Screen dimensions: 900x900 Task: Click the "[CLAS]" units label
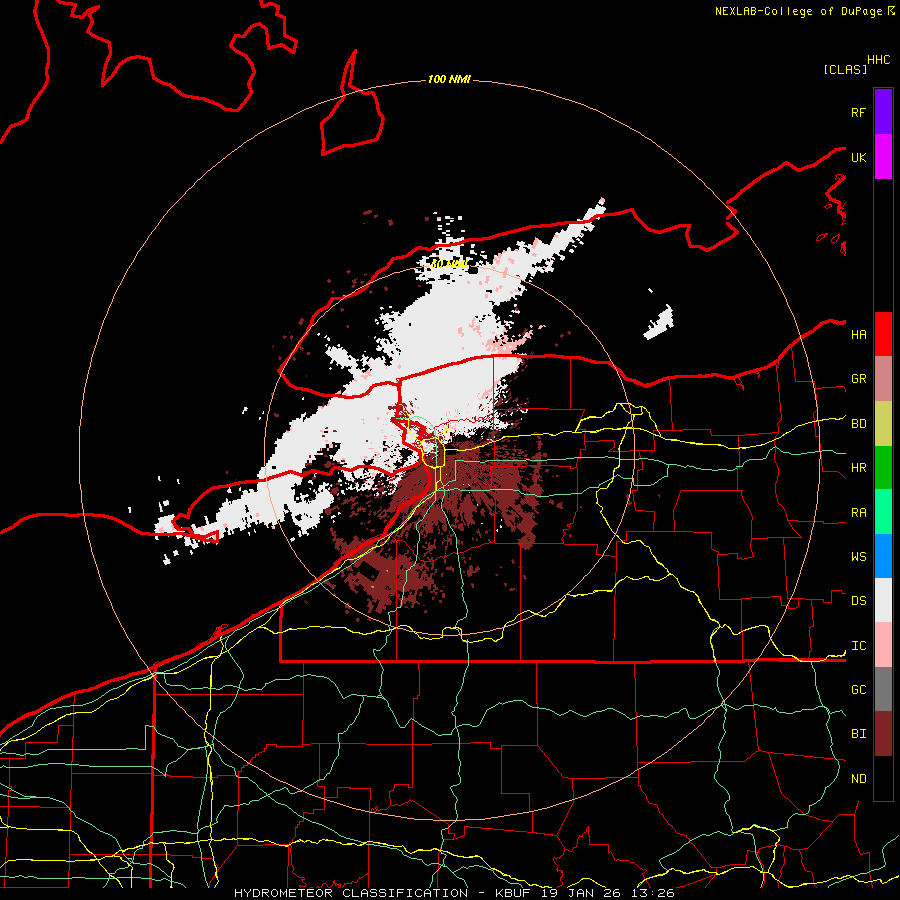pos(845,69)
